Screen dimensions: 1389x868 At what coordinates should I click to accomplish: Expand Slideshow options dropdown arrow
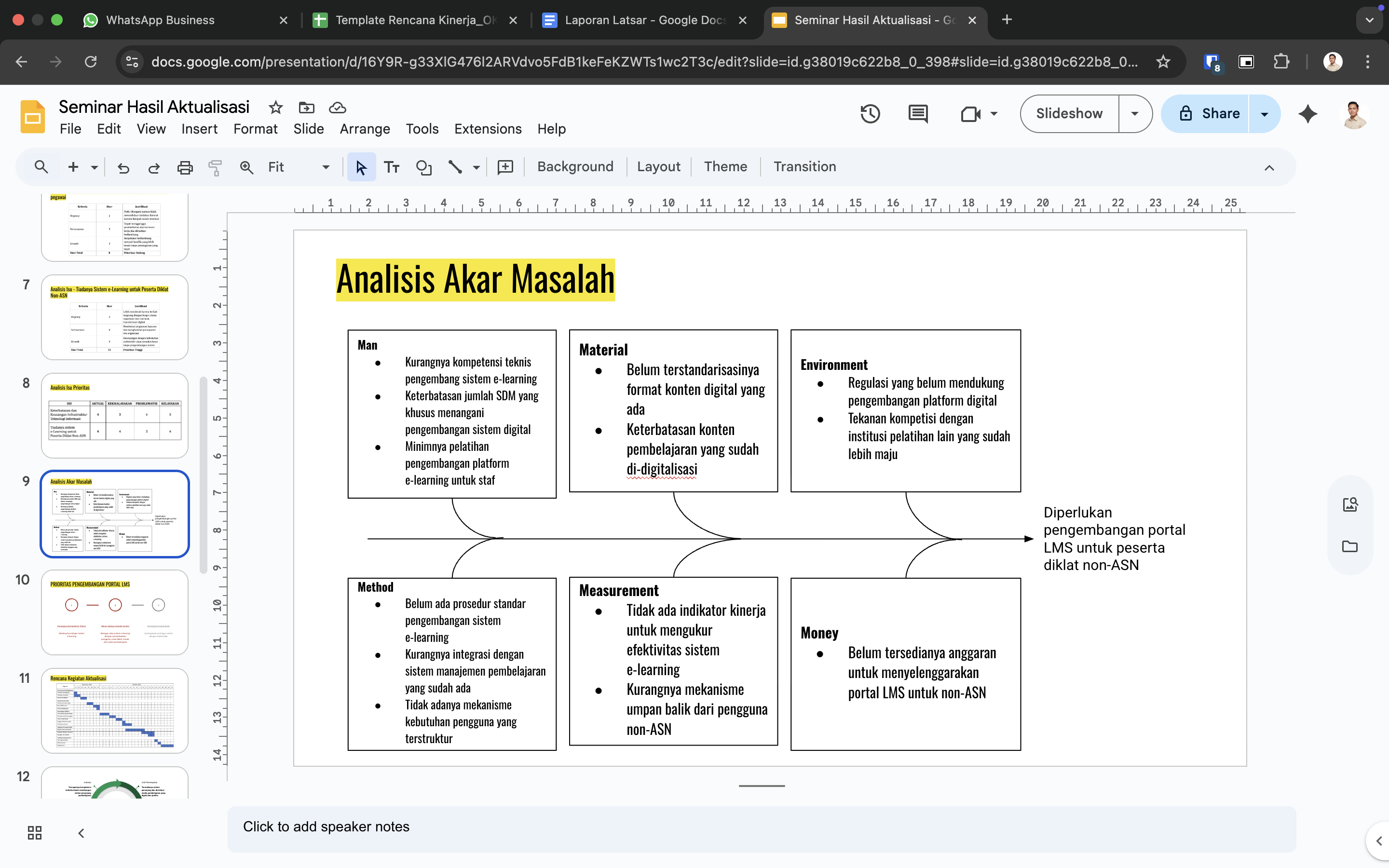click(1134, 114)
